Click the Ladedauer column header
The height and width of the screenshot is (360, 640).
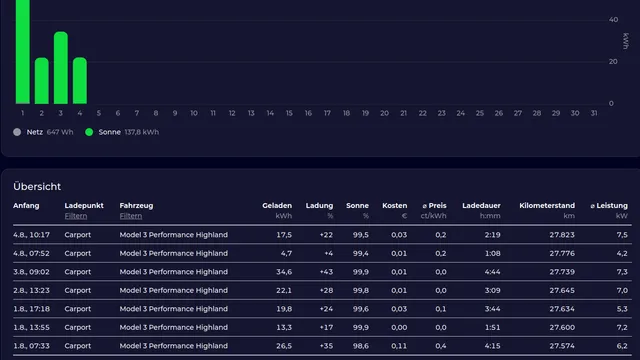tap(481, 206)
